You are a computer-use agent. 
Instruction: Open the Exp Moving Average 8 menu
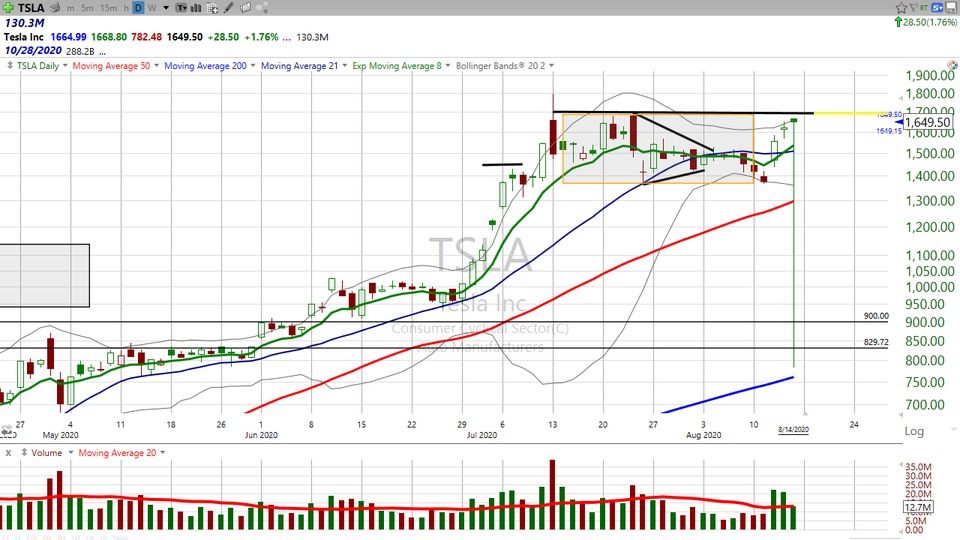(399, 66)
